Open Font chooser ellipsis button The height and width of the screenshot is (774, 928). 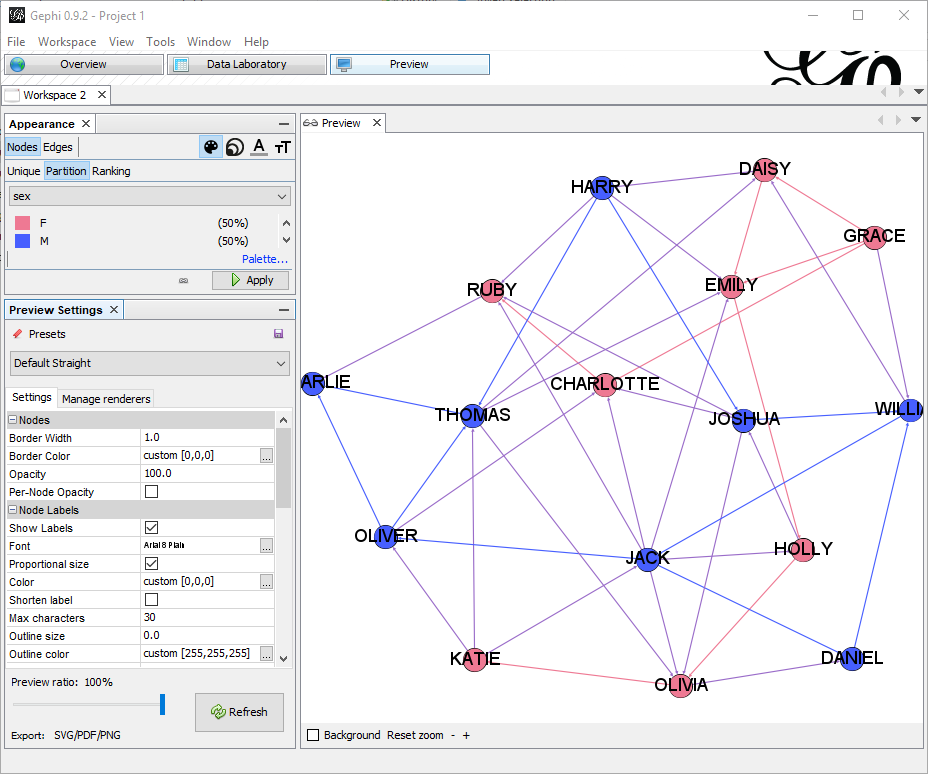(266, 546)
